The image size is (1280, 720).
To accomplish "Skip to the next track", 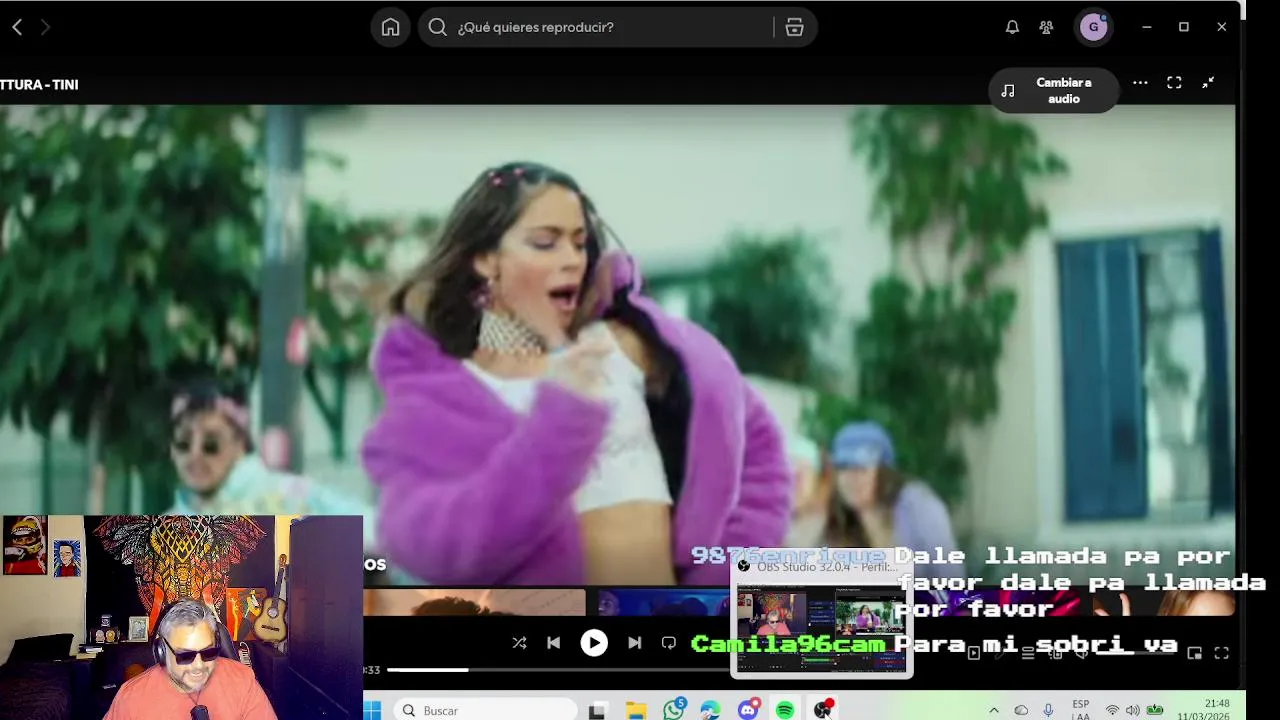I will [x=634, y=643].
